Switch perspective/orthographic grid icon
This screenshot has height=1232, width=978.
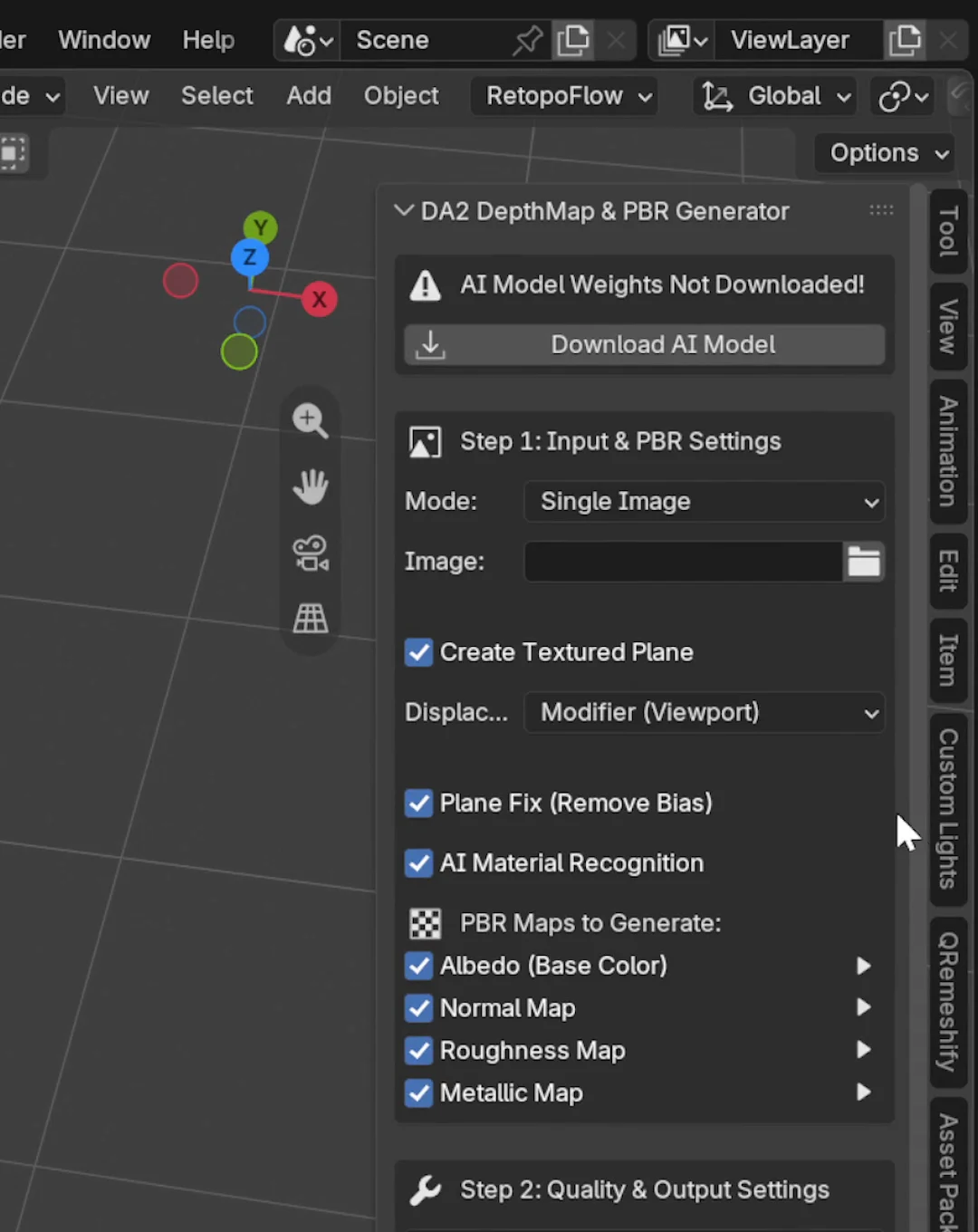(x=311, y=619)
